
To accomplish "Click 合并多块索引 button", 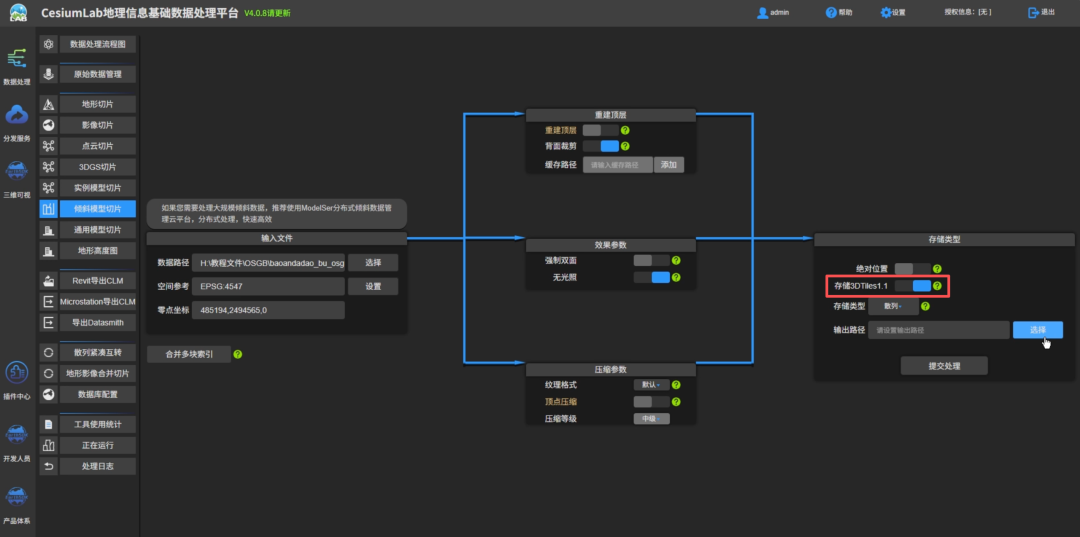I will 189,354.
